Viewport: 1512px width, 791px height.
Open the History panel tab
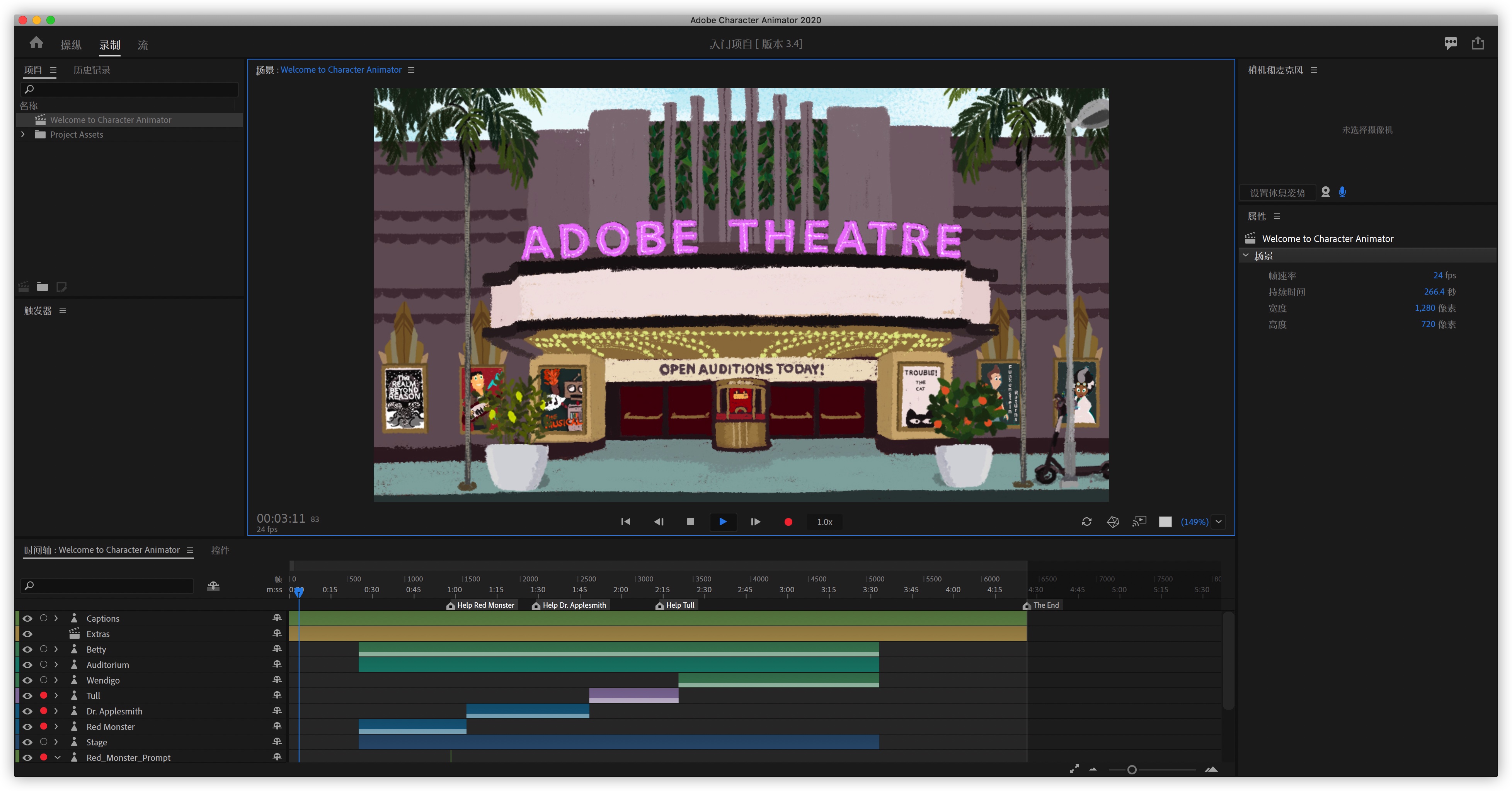click(x=92, y=70)
